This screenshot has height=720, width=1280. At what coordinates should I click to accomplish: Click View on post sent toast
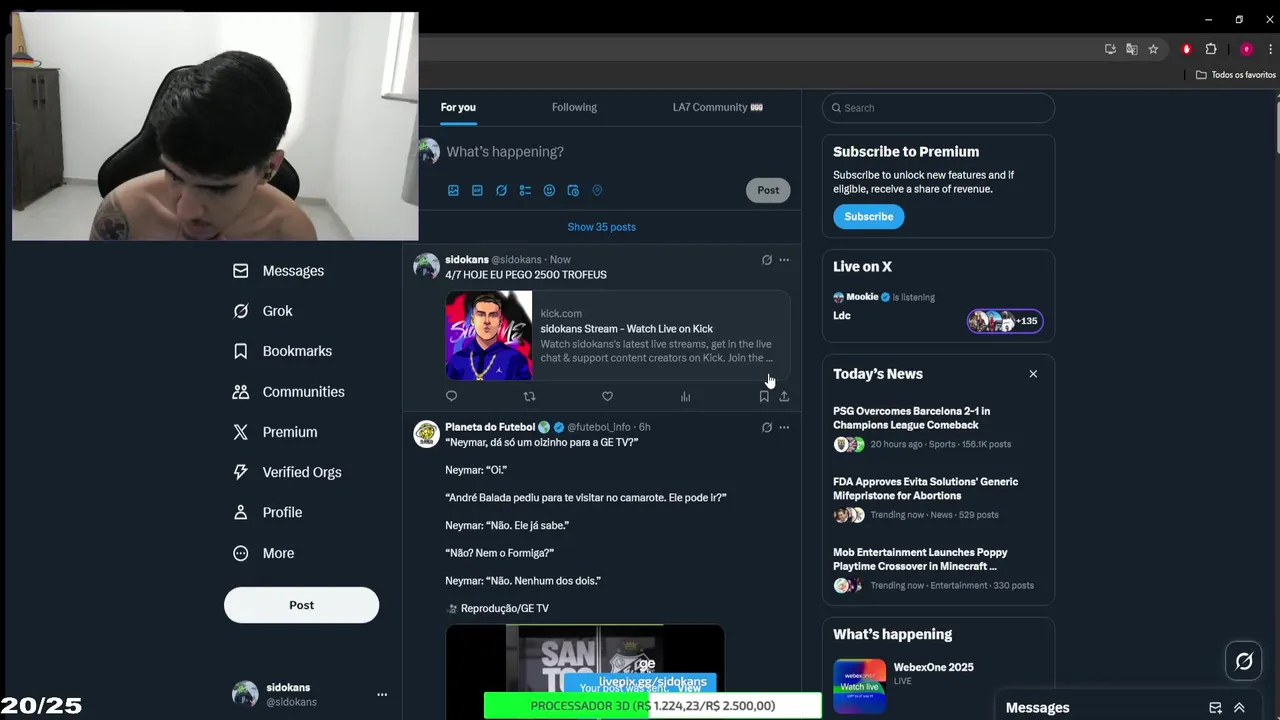(x=689, y=688)
